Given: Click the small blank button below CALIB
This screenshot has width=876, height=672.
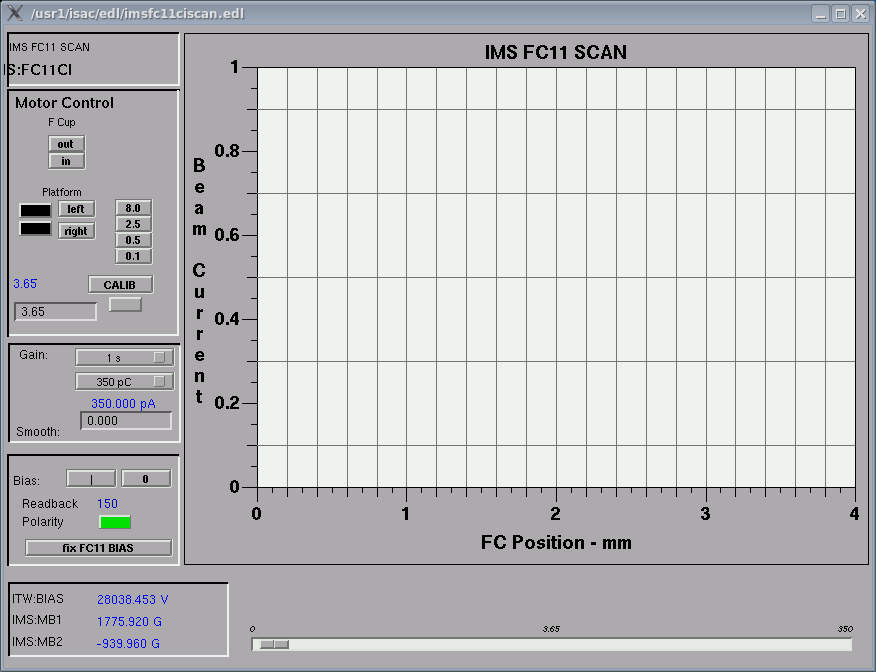Looking at the screenshot, I should [x=125, y=304].
